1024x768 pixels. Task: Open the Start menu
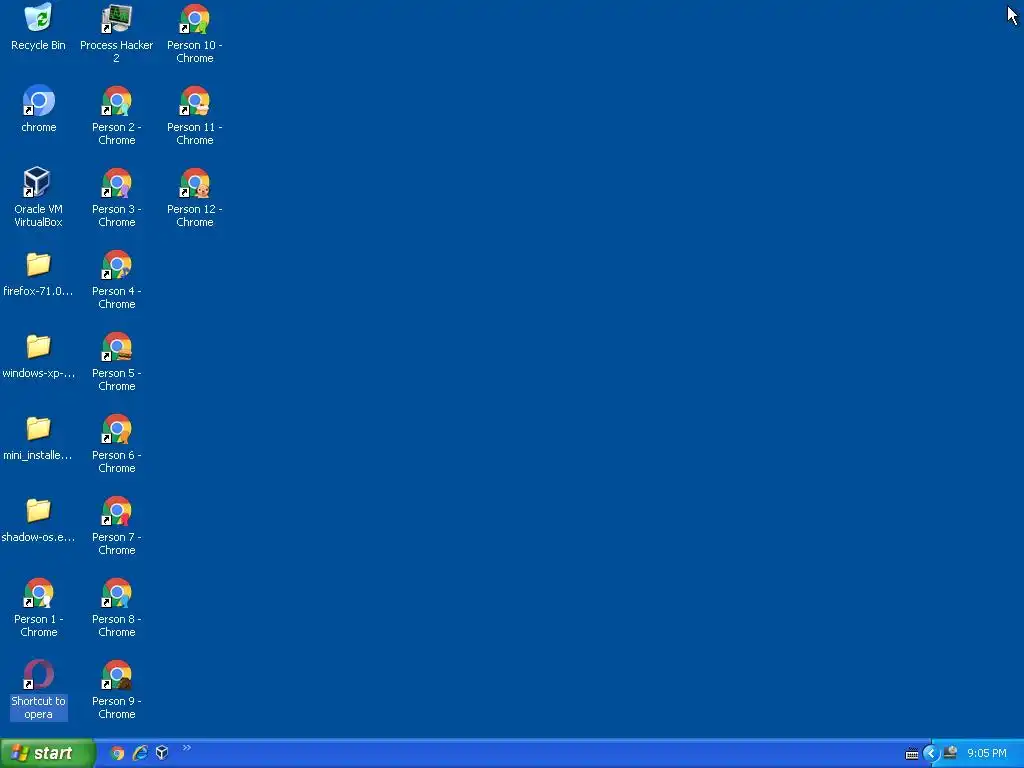pyautogui.click(x=47, y=753)
